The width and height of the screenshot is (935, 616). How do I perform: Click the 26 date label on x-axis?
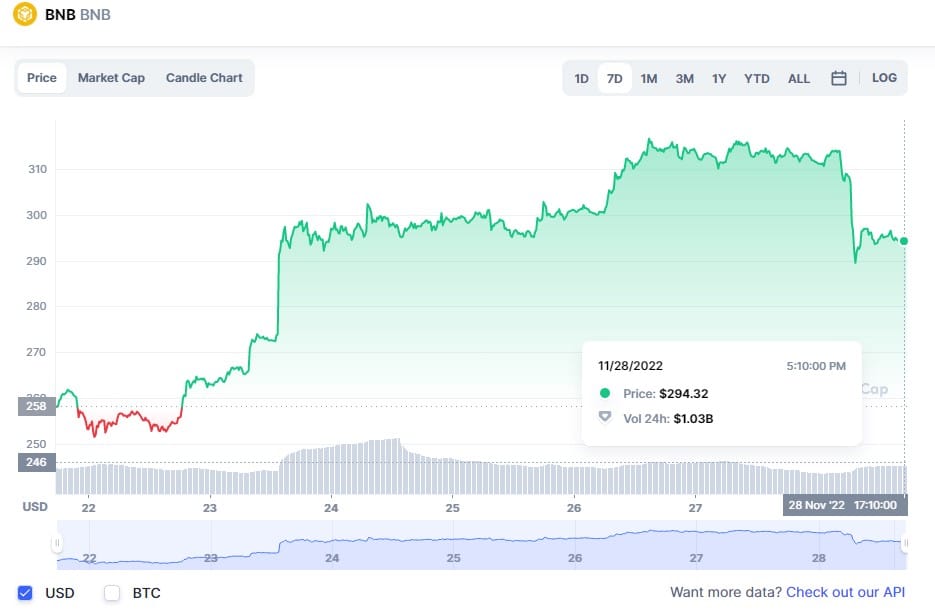[574, 508]
